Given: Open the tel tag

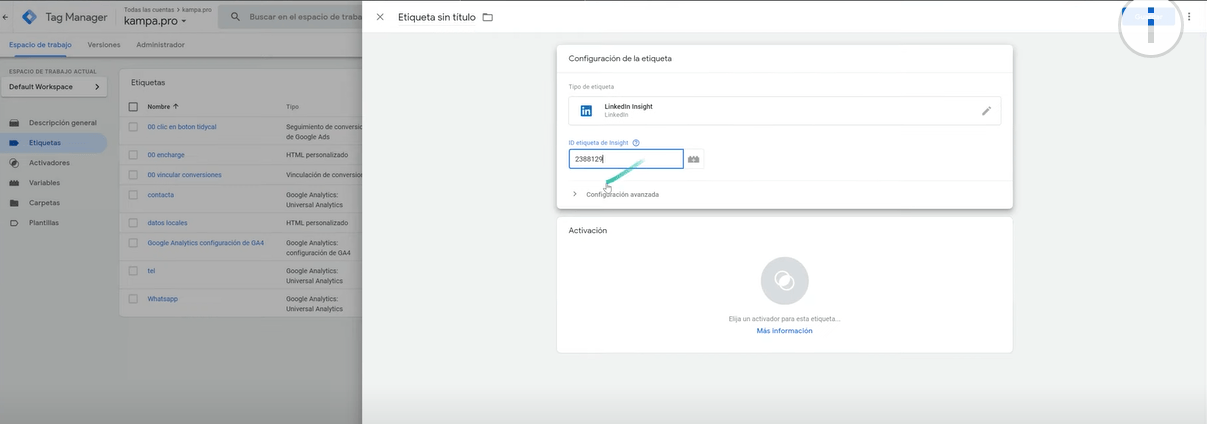Looking at the screenshot, I should click(x=150, y=271).
